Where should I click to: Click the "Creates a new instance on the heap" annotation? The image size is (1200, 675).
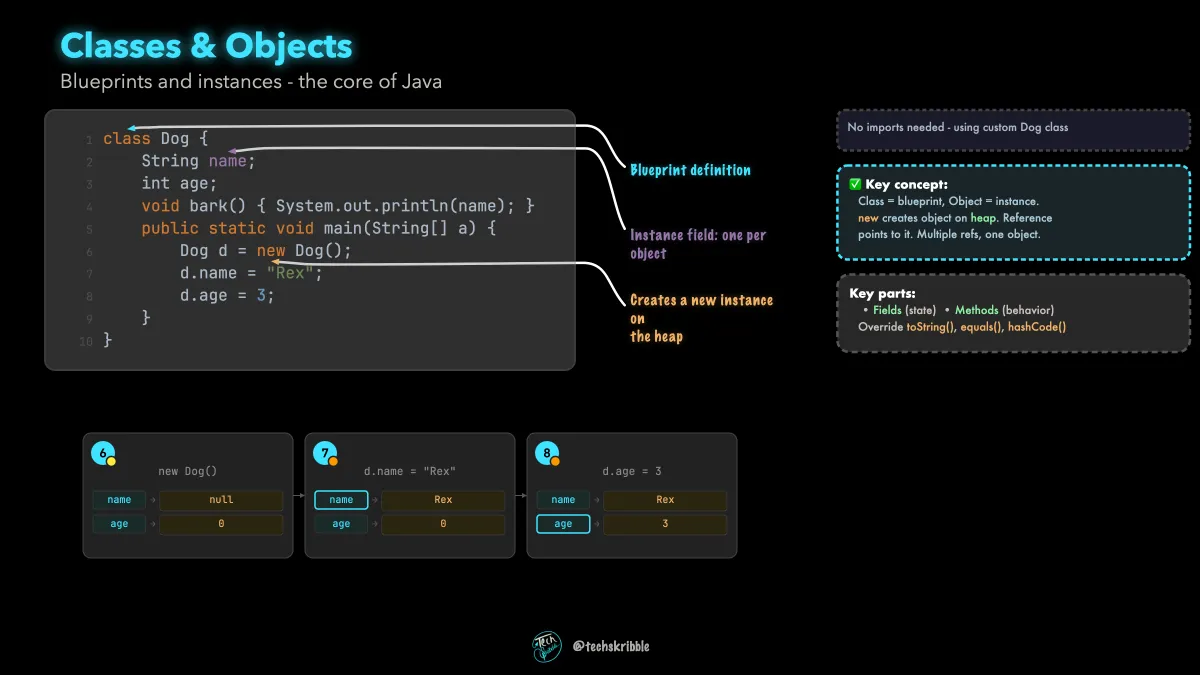pyautogui.click(x=701, y=318)
